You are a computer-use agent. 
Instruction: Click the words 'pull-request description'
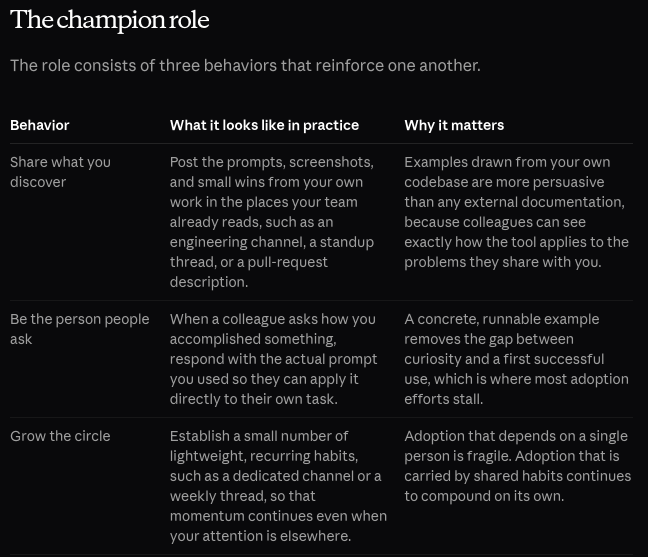(x=249, y=272)
